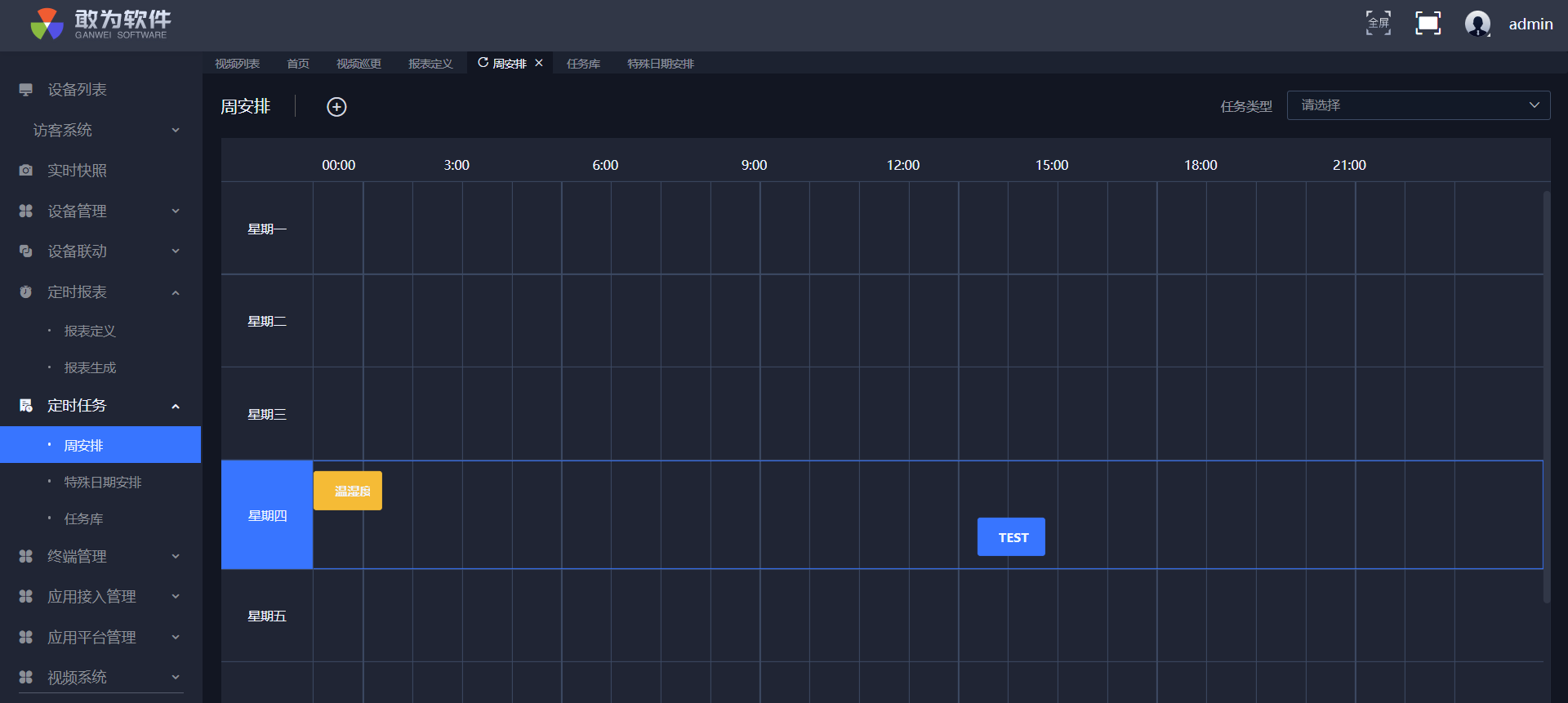Click the admin user avatar icon

pos(1477,24)
